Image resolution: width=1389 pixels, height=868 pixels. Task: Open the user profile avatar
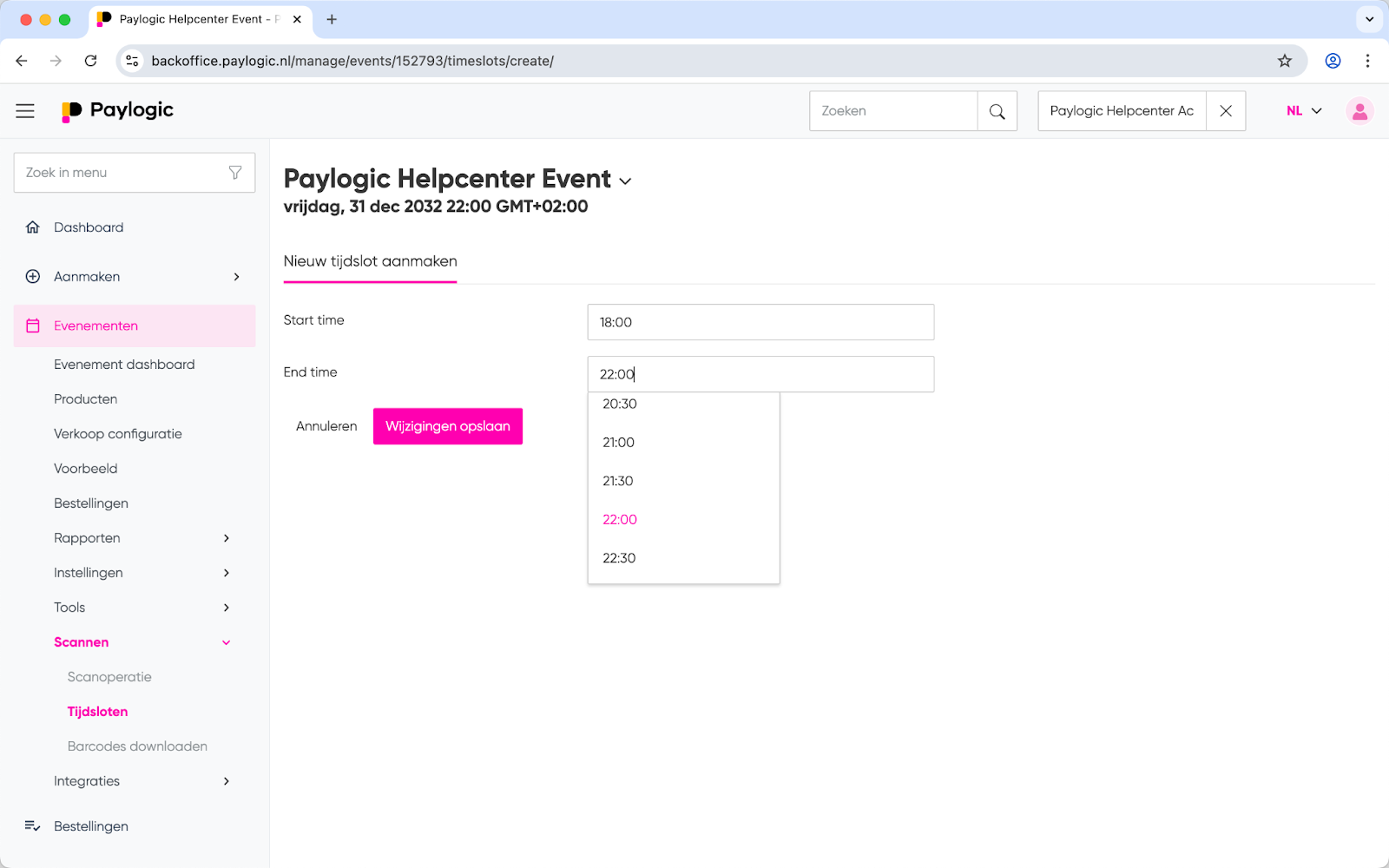coord(1359,111)
